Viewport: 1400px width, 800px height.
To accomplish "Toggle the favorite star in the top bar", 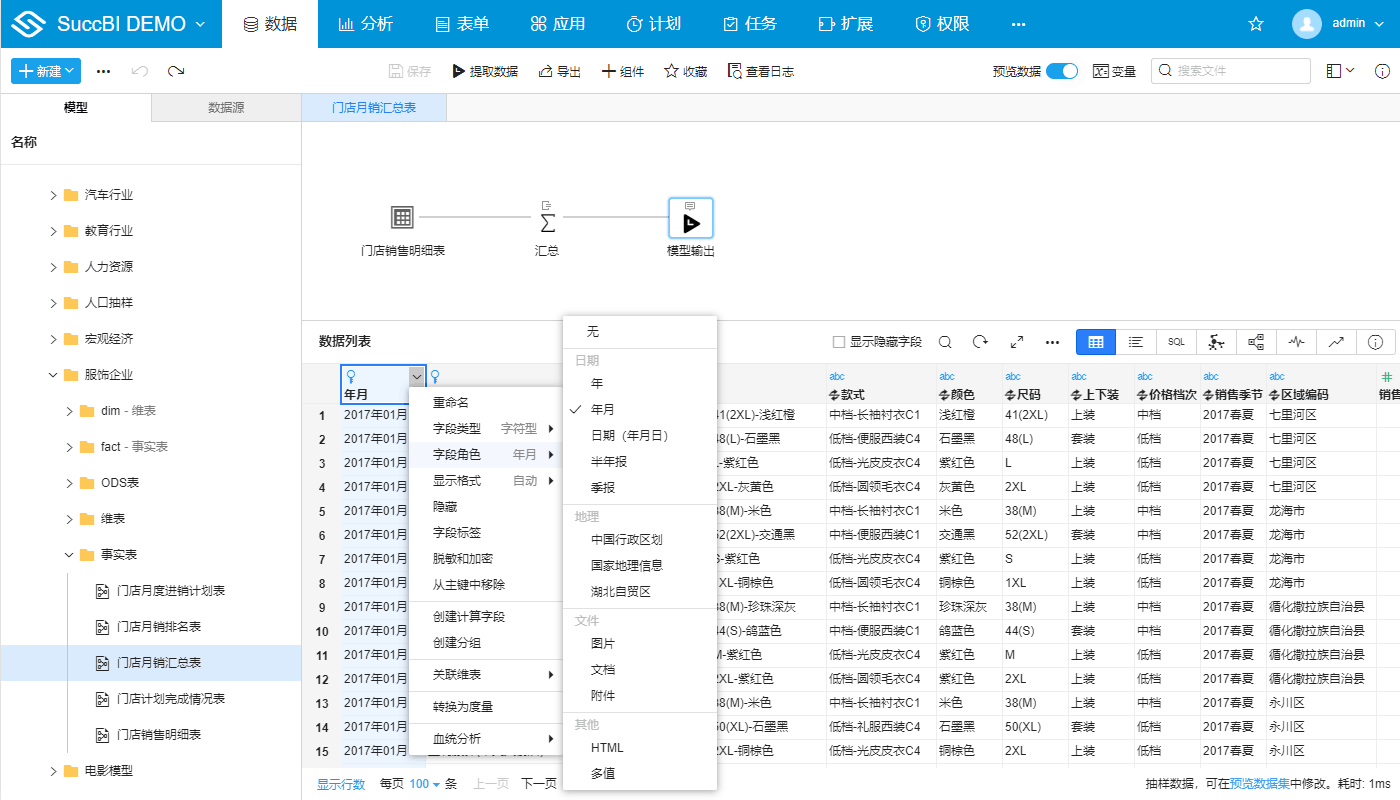I will point(1256,23).
